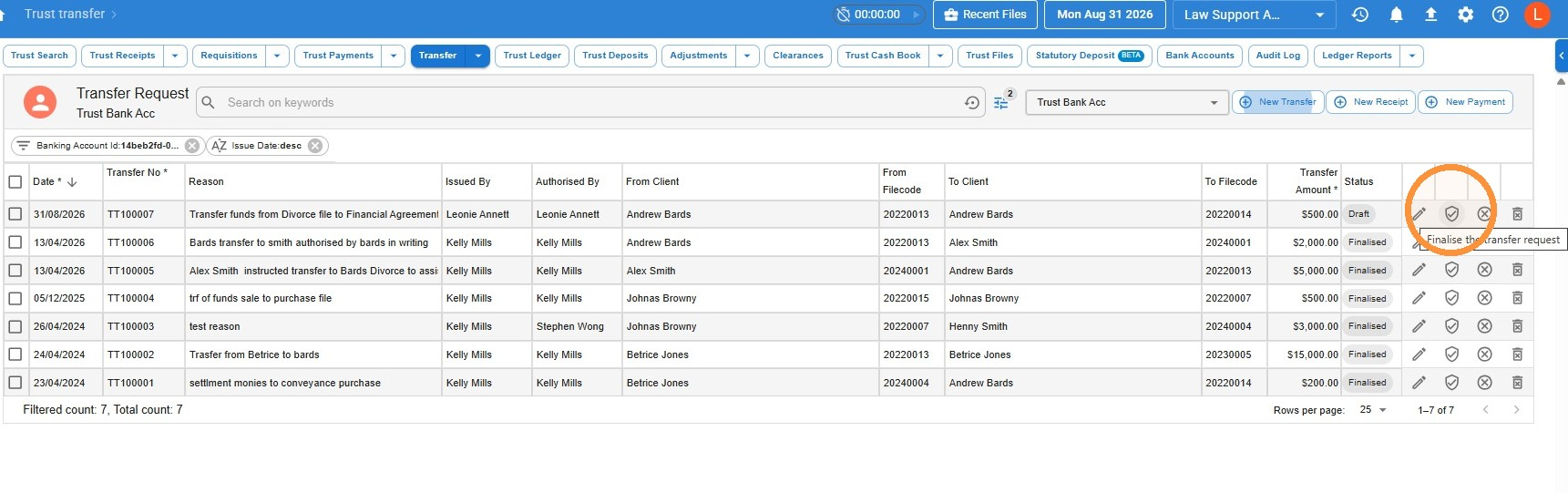Edit transfer TT100004 with pencil icon
The width and height of the screenshot is (1568, 493).
(x=1419, y=298)
